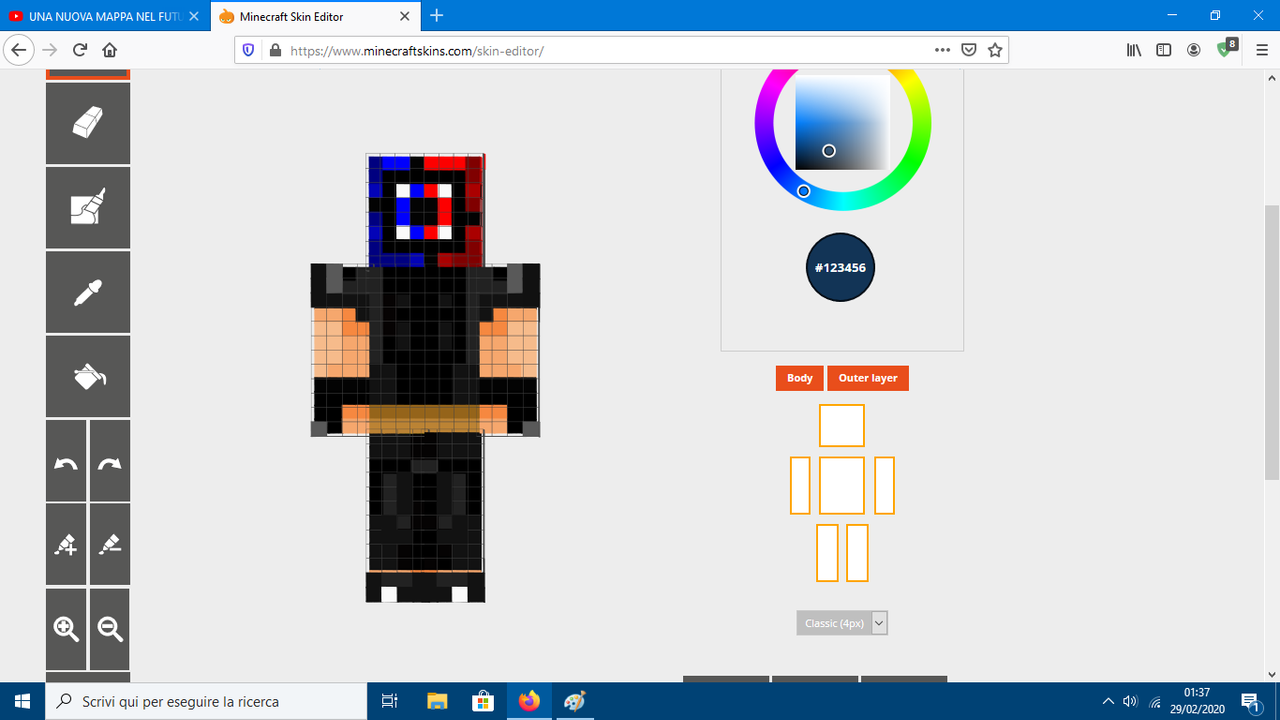Select the Darken brush tool
Image resolution: width=1280 pixels, height=720 pixels.
(x=109, y=543)
